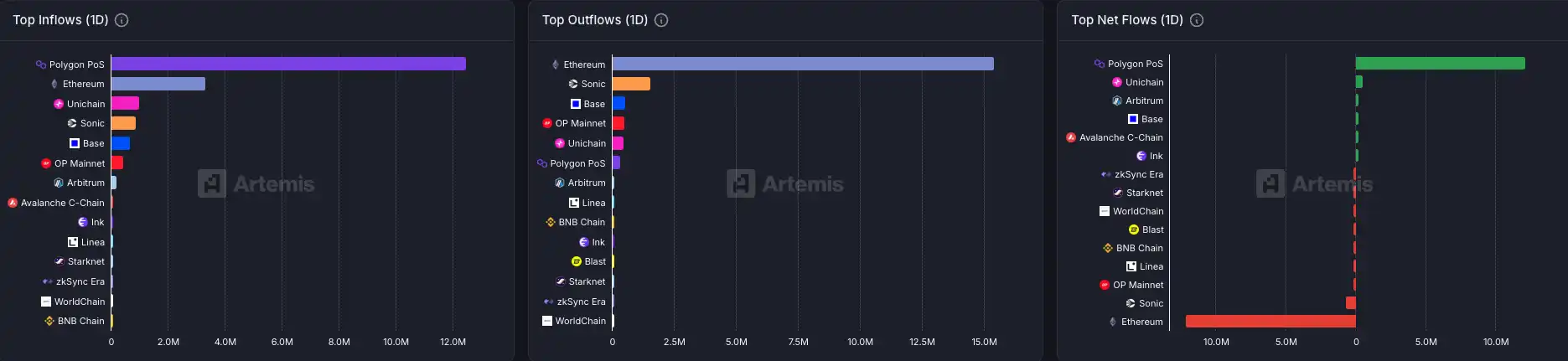Click the Starknet label in Top Net Flows
This screenshot has height=361, width=1568.
(x=1145, y=193)
